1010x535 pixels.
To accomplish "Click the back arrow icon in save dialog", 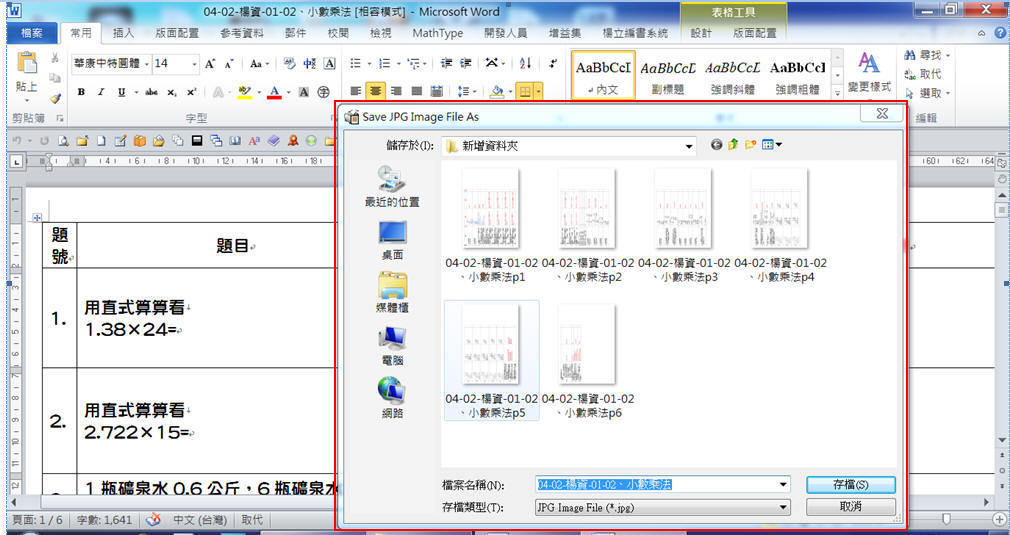I will [716, 145].
